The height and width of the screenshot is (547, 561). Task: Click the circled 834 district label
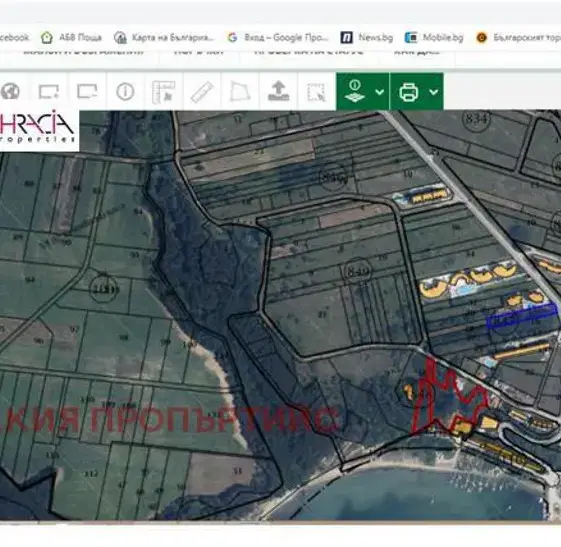pos(476,118)
